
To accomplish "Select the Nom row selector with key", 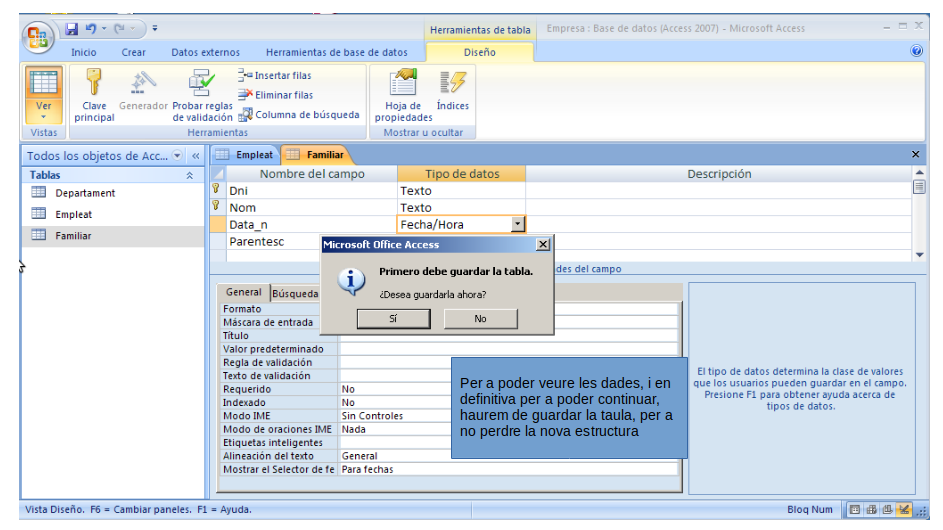I will (x=217, y=207).
